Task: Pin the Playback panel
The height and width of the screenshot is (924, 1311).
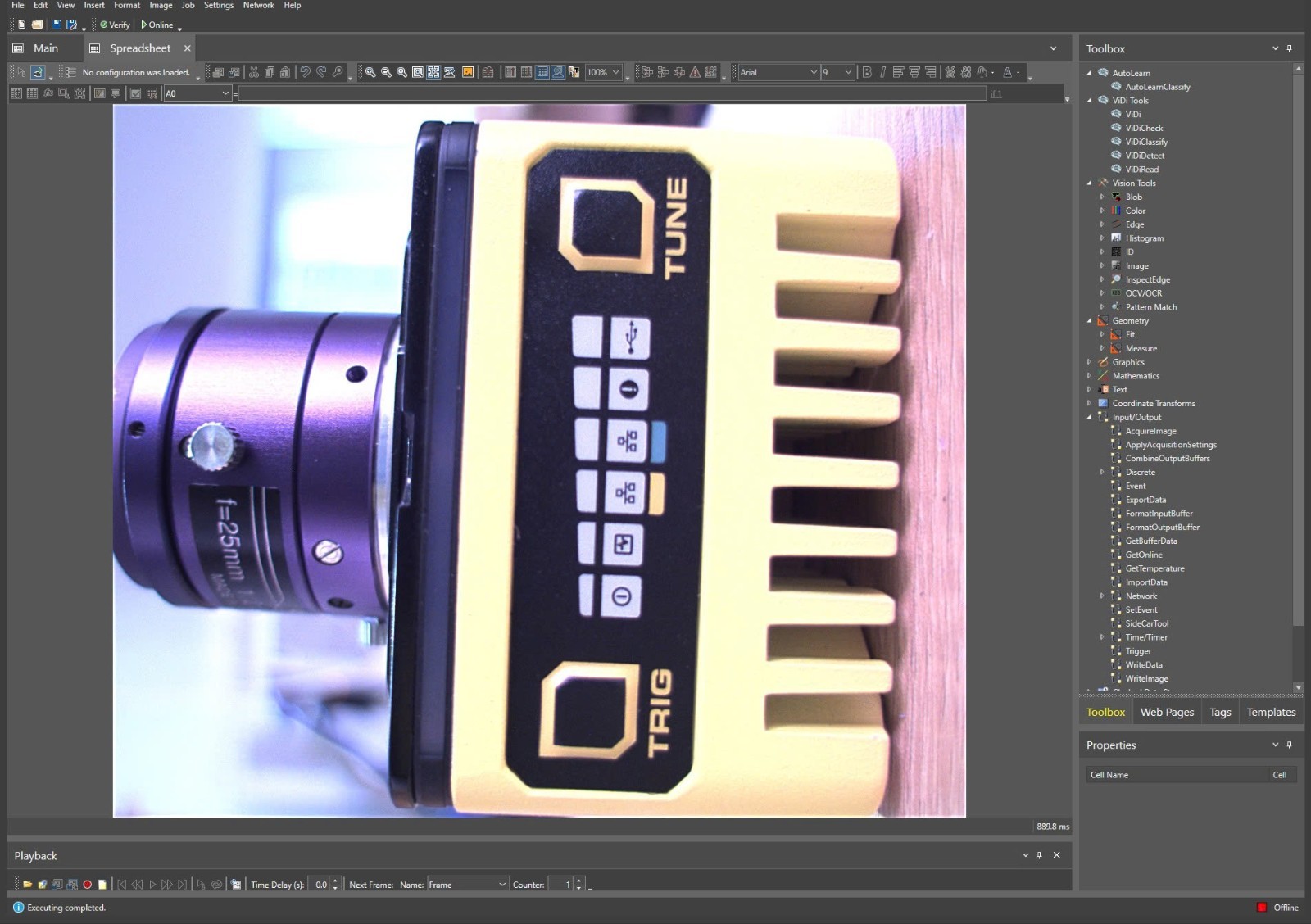Action: point(1040,855)
